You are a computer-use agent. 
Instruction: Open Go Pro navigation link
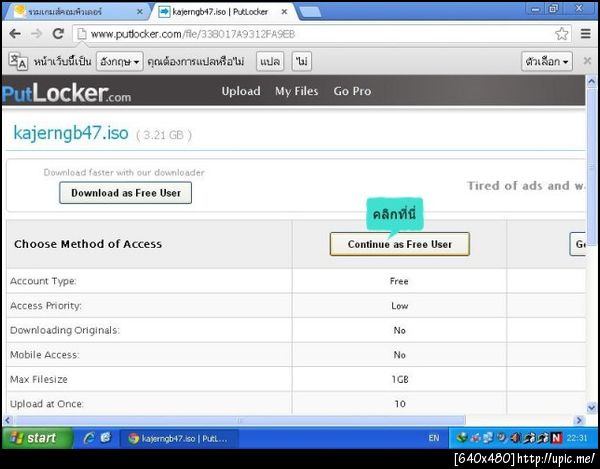352,91
